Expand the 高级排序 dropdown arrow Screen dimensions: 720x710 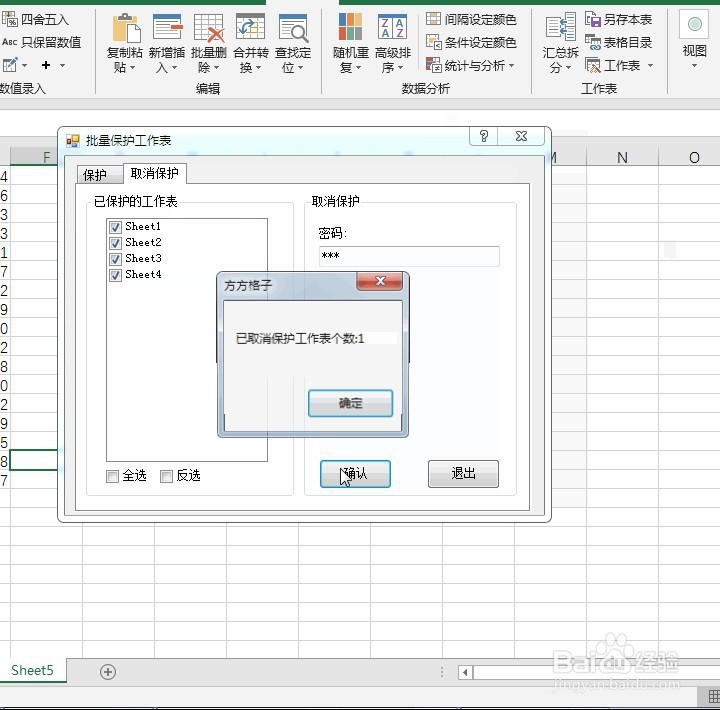point(400,68)
